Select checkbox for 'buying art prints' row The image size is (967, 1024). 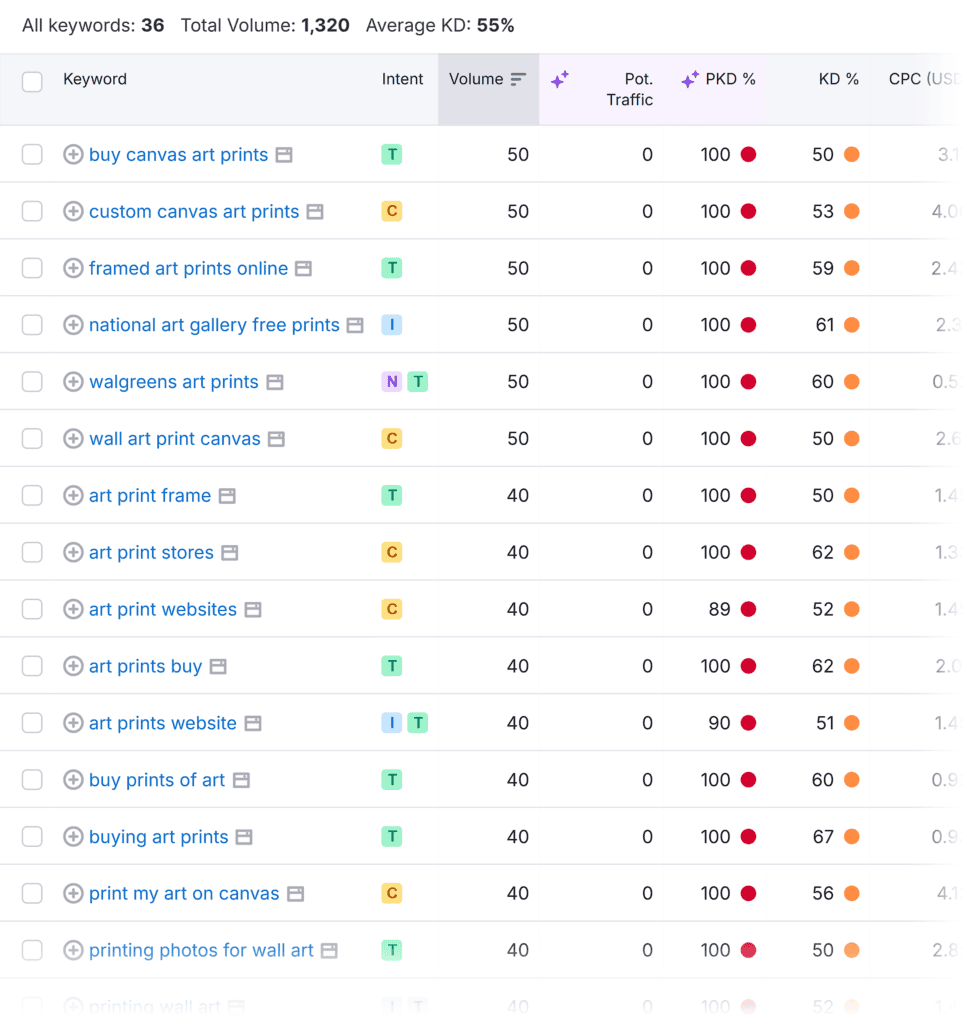[32, 836]
